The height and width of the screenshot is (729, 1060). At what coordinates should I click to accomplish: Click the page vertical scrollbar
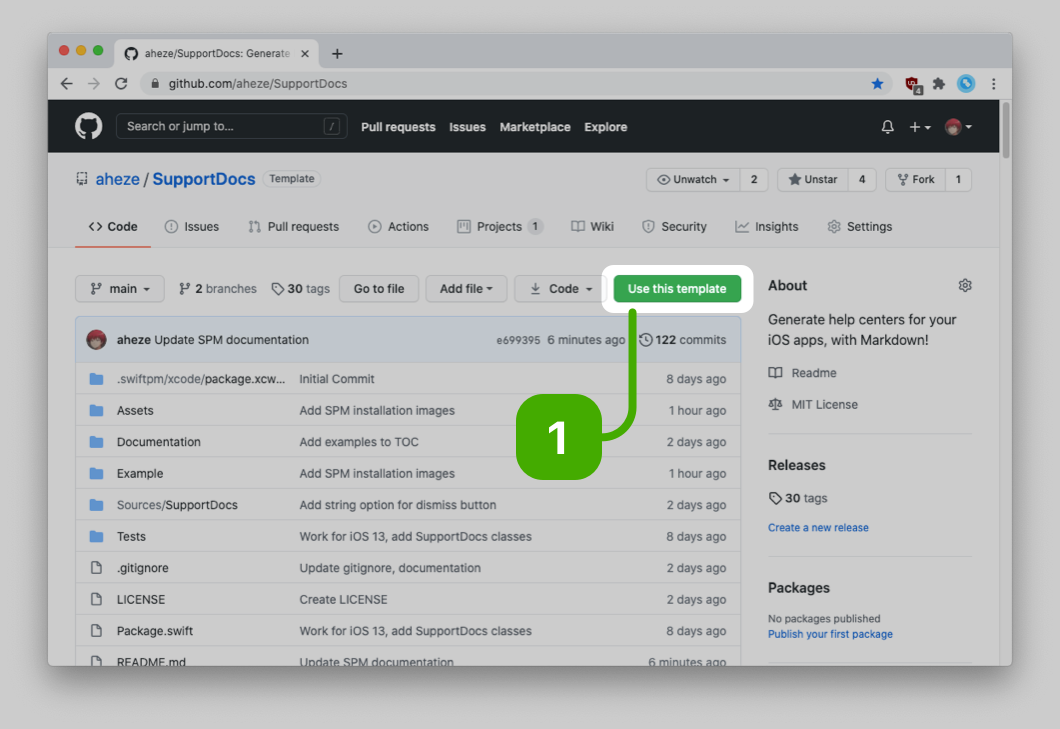[1006, 129]
